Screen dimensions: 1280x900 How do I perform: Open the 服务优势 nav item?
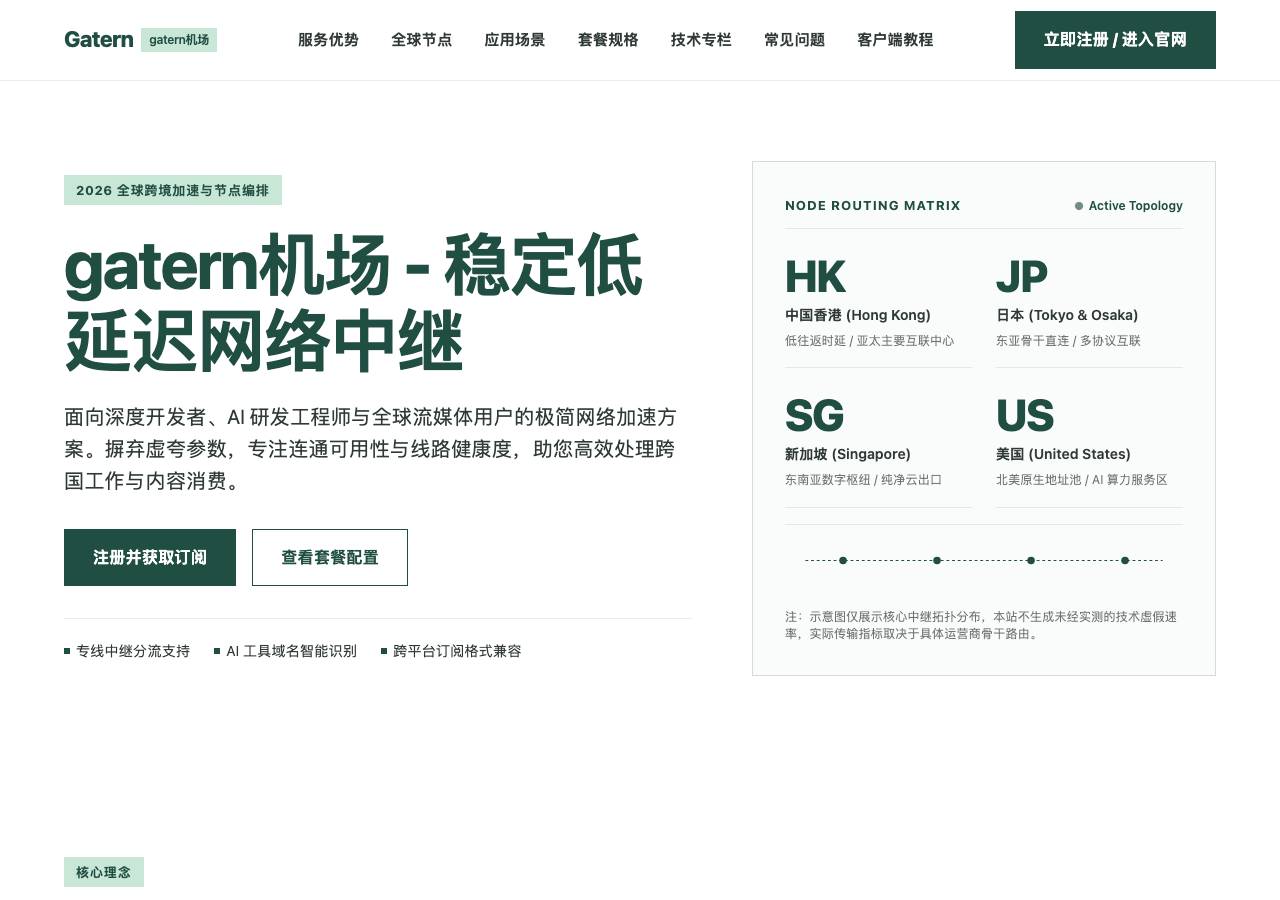[328, 40]
